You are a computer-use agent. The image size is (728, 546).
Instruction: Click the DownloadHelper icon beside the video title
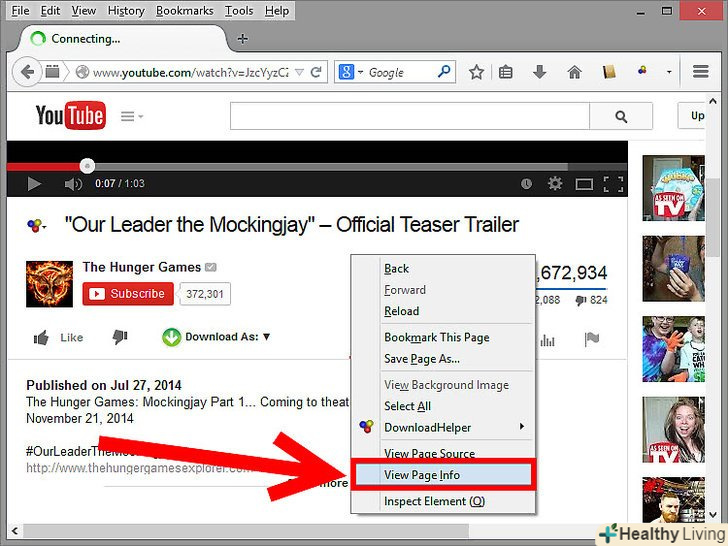coord(35,226)
